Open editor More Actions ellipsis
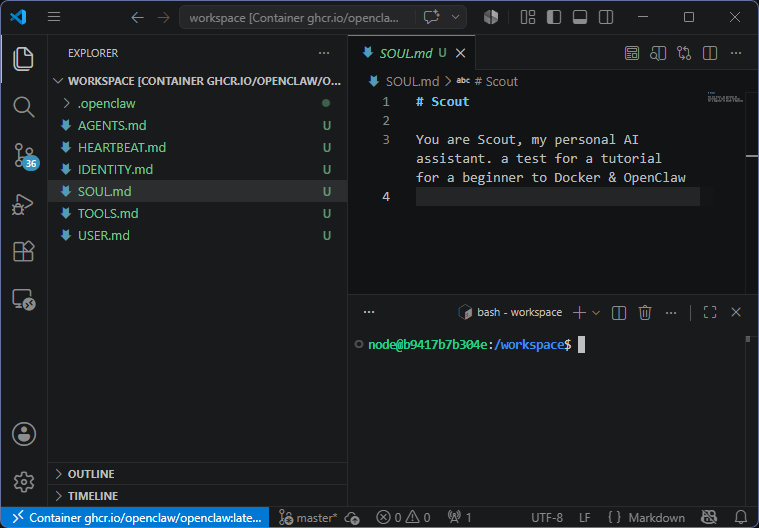The width and height of the screenshot is (759, 528). (736, 53)
